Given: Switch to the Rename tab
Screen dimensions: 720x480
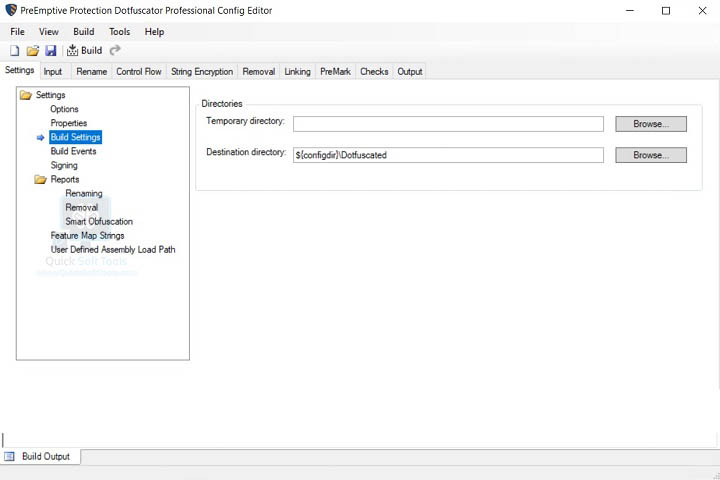Looking at the screenshot, I should coord(91,72).
